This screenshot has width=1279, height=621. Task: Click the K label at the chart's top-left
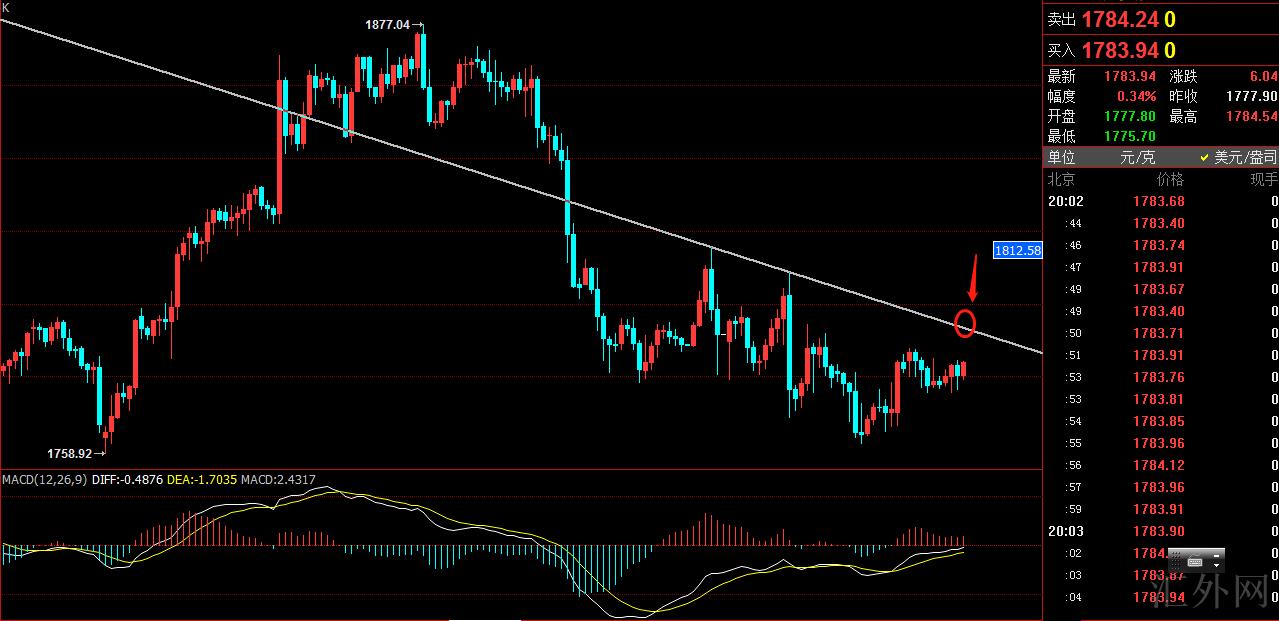[x=6, y=7]
